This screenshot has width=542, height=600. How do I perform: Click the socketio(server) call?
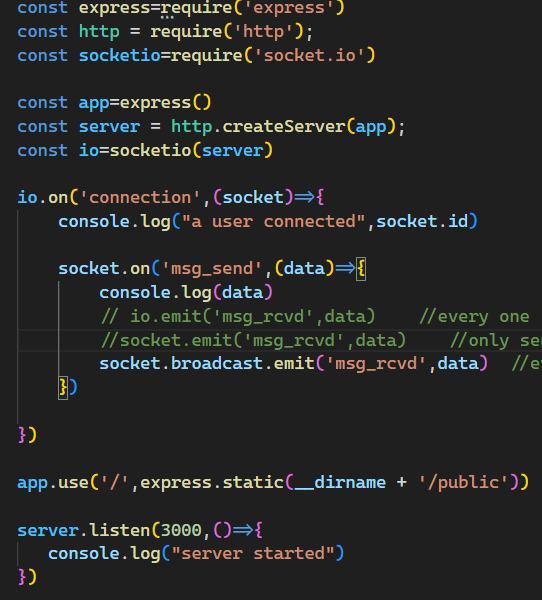pyautogui.click(x=191, y=150)
